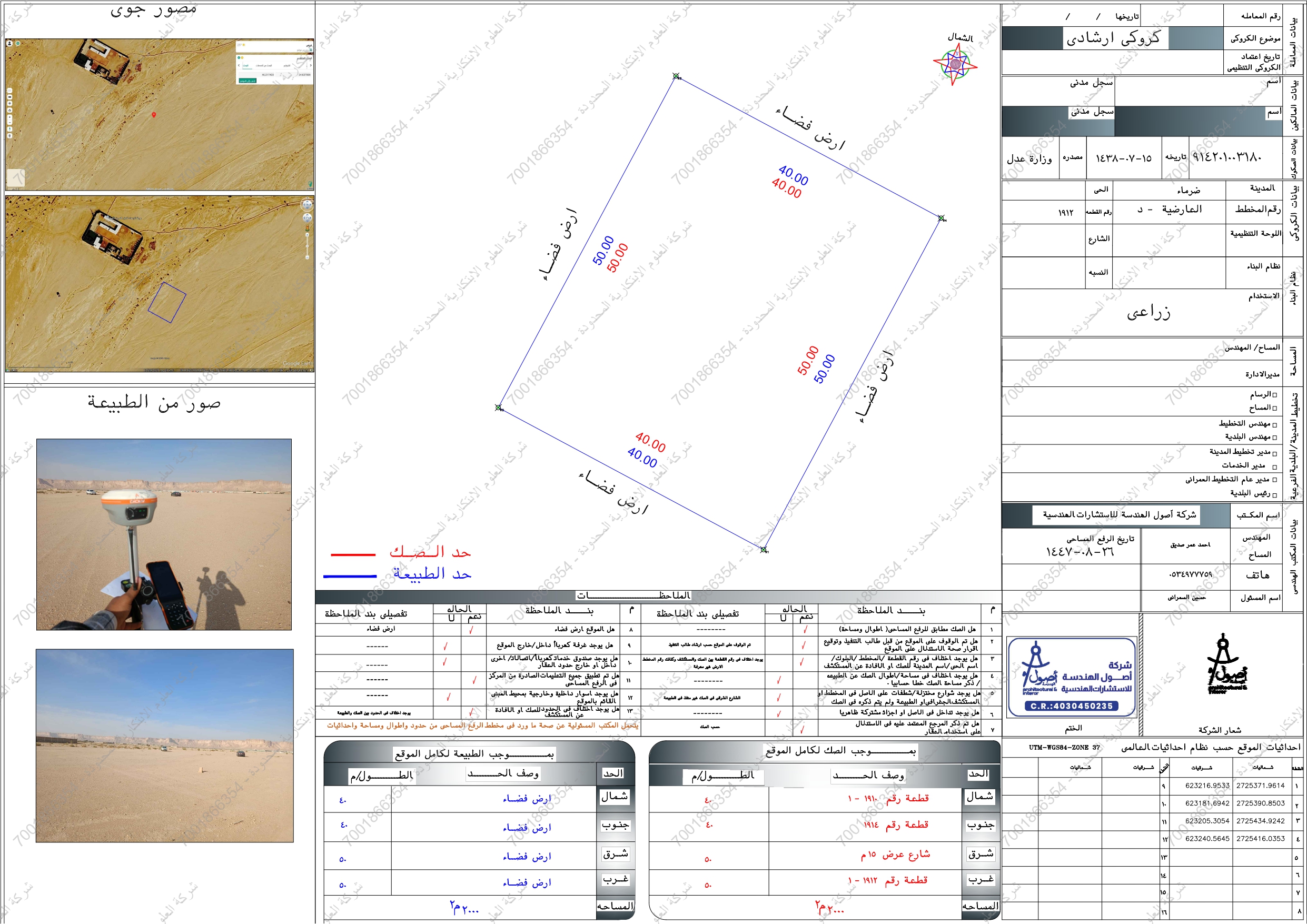Click the red location pin on aerial map
1307x924 pixels.
[x=154, y=114]
